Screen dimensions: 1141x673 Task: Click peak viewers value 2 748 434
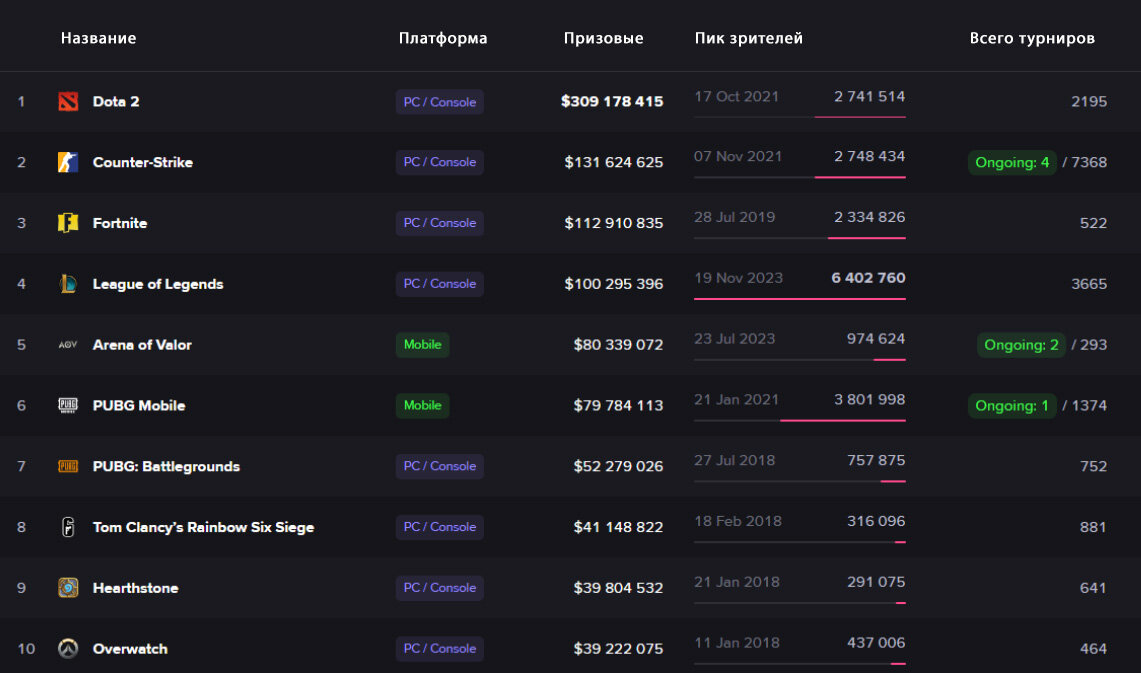870,156
